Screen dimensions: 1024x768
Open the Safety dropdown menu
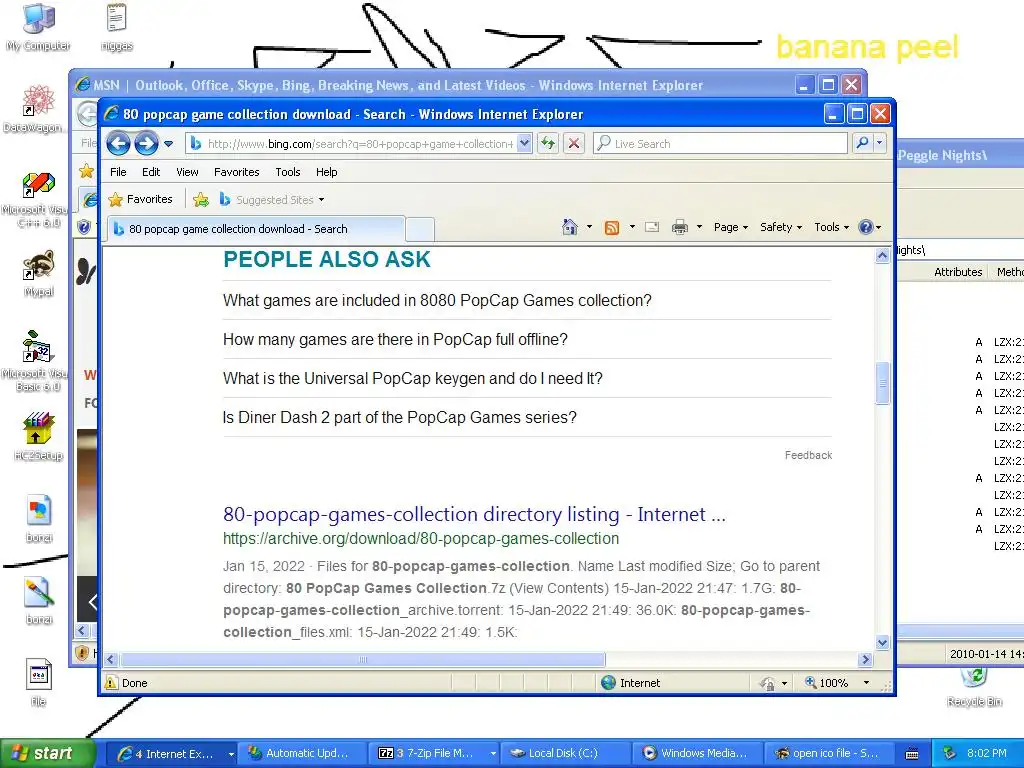780,227
